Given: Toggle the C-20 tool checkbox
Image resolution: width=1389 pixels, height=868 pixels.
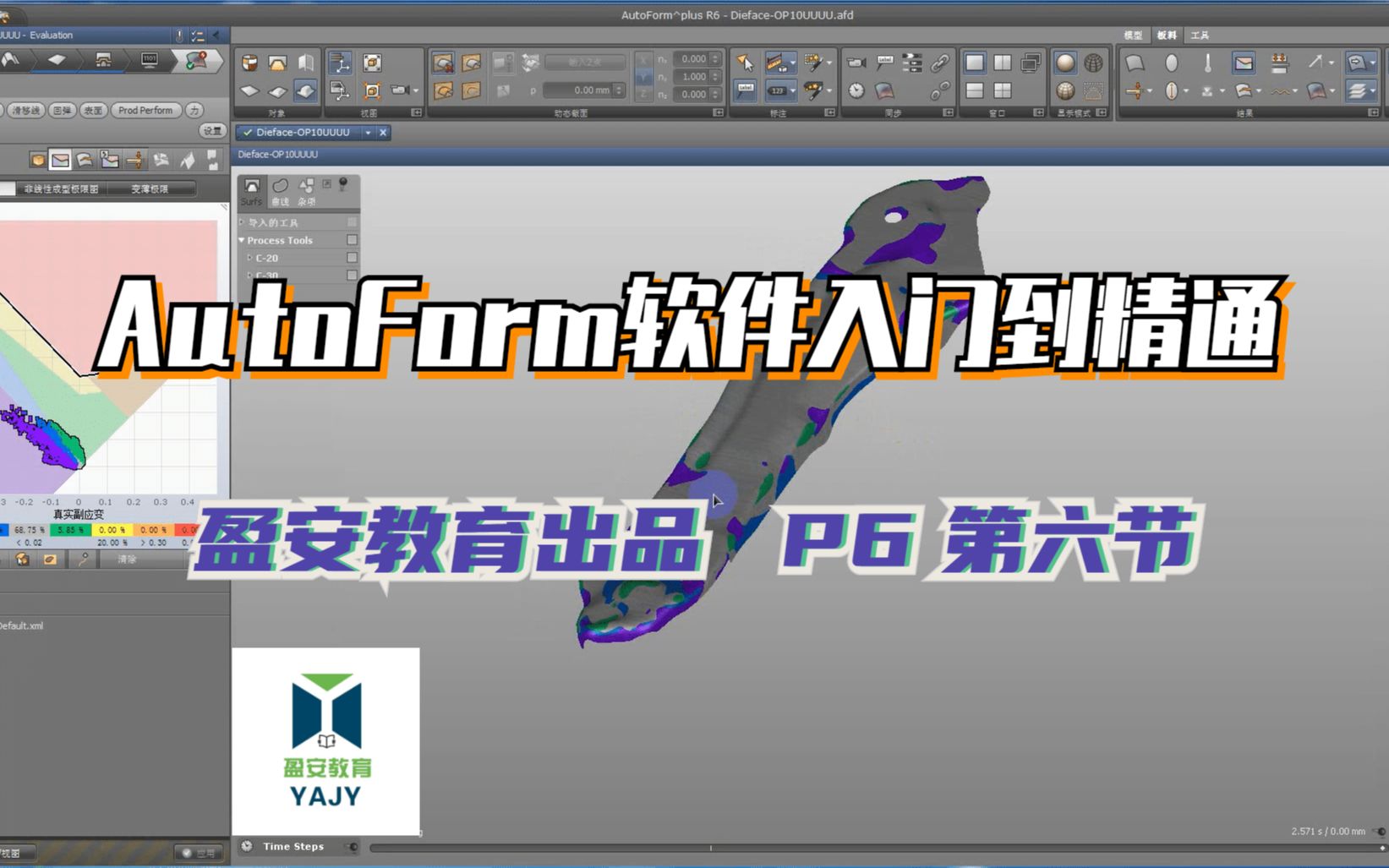Looking at the screenshot, I should pos(352,258).
